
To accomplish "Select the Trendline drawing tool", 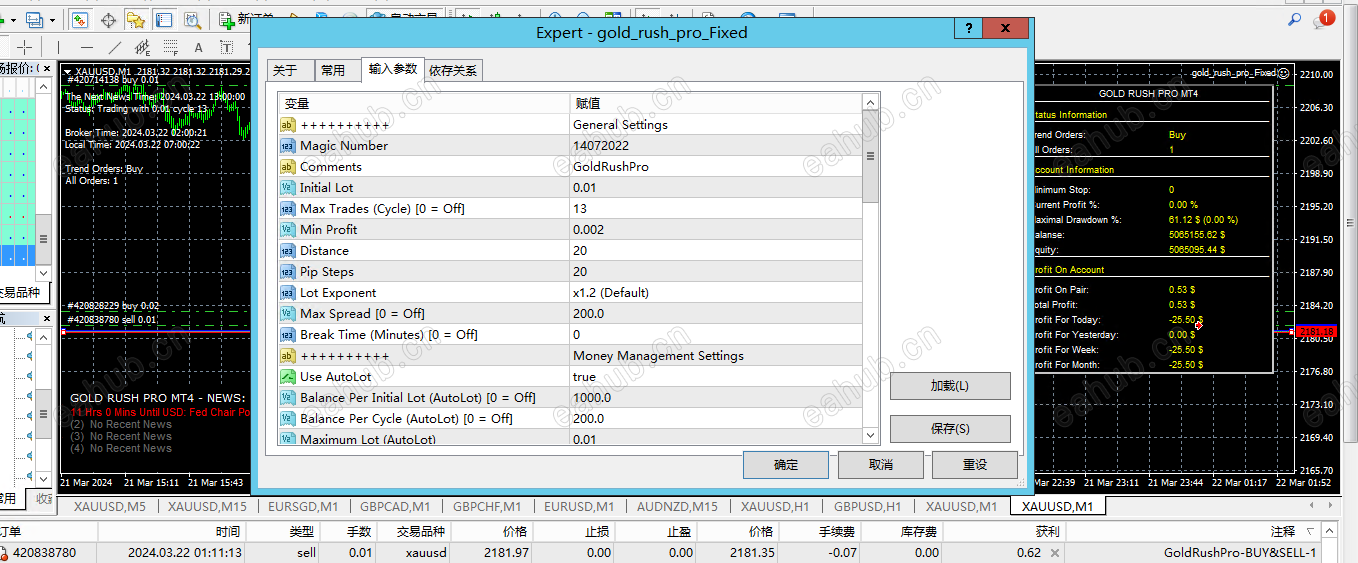I will 115,47.
